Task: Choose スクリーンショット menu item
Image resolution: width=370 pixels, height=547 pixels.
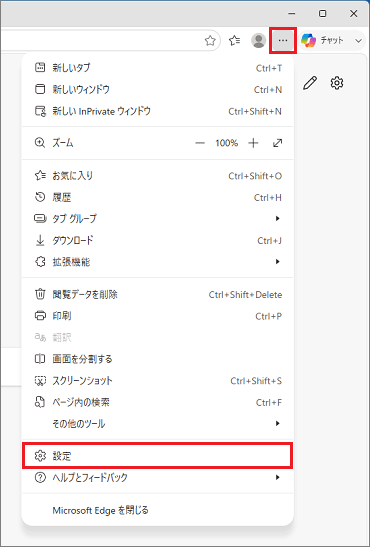Action: click(158, 381)
